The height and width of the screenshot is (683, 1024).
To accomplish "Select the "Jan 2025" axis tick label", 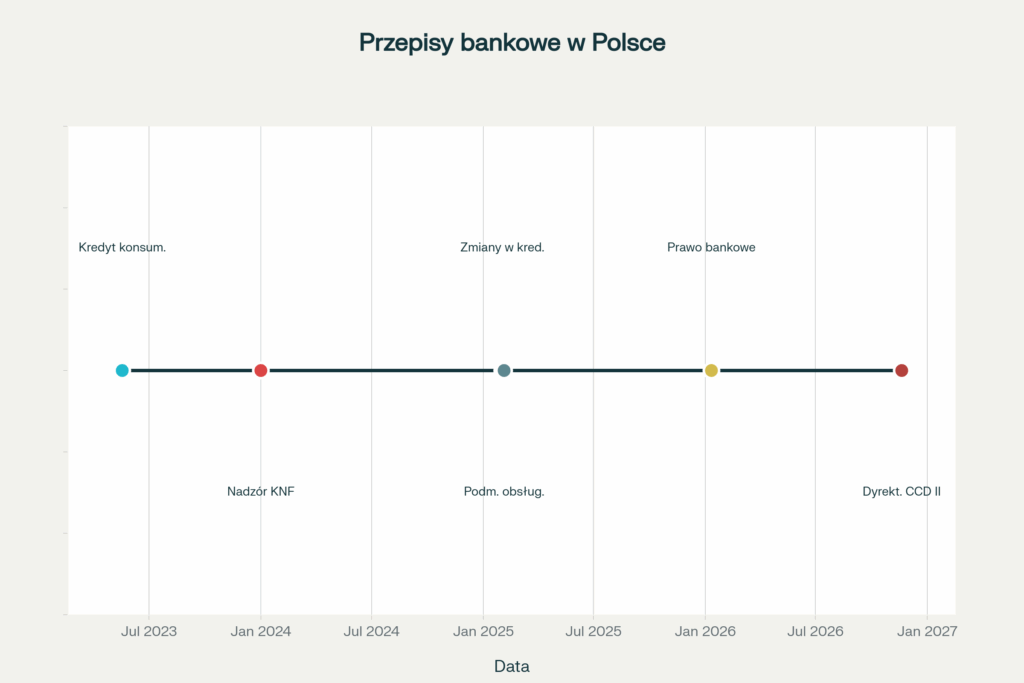I will pos(483,632).
